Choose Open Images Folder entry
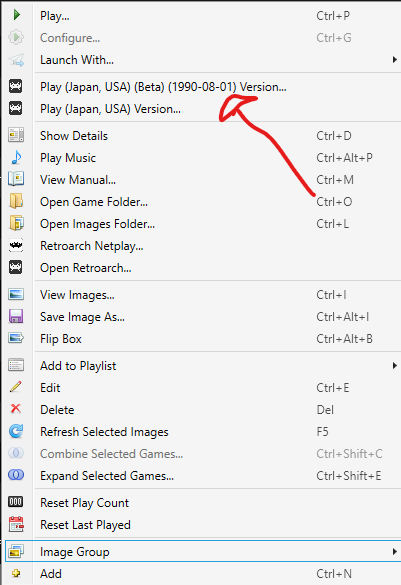This screenshot has width=401, height=585. (x=97, y=224)
